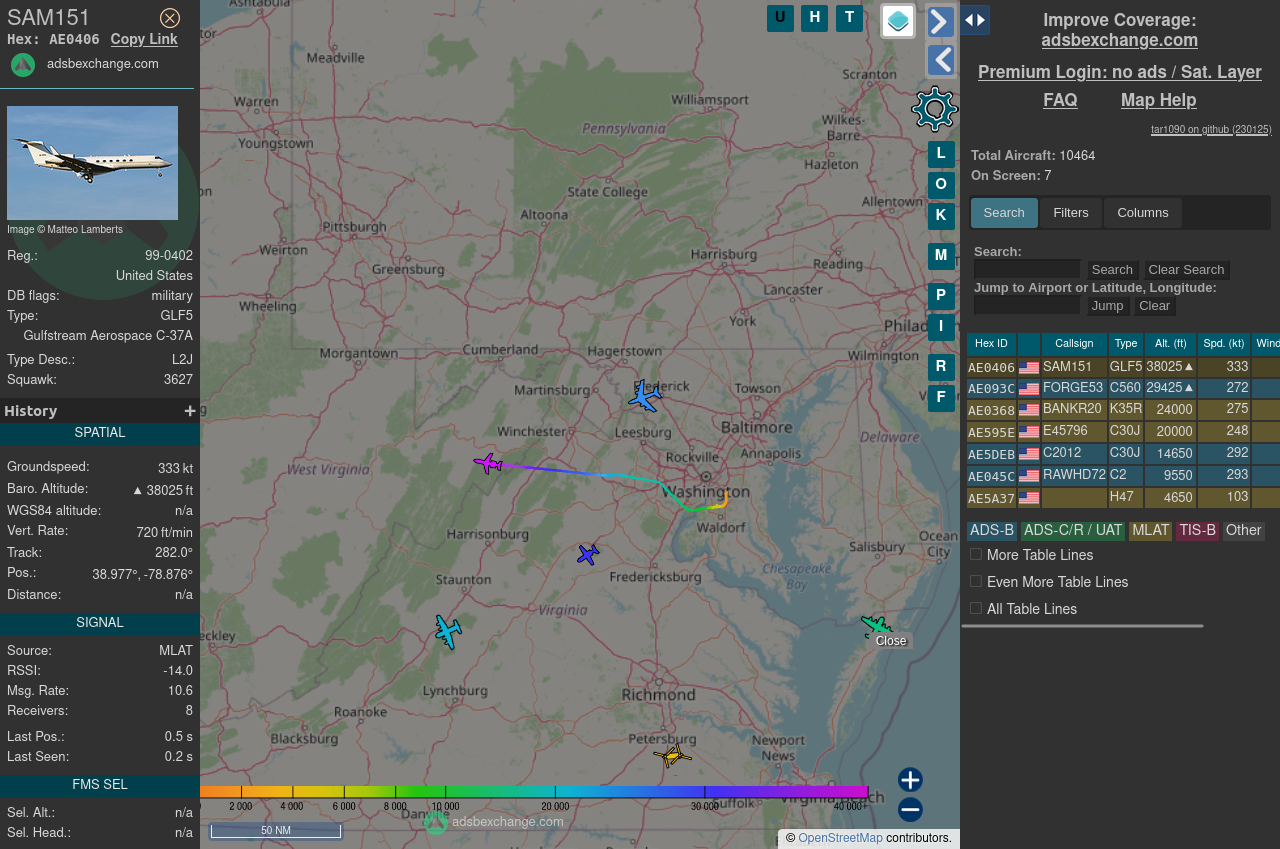Click the left-arrow sidebar collapse button
The width and height of the screenshot is (1280, 849).
[941, 60]
